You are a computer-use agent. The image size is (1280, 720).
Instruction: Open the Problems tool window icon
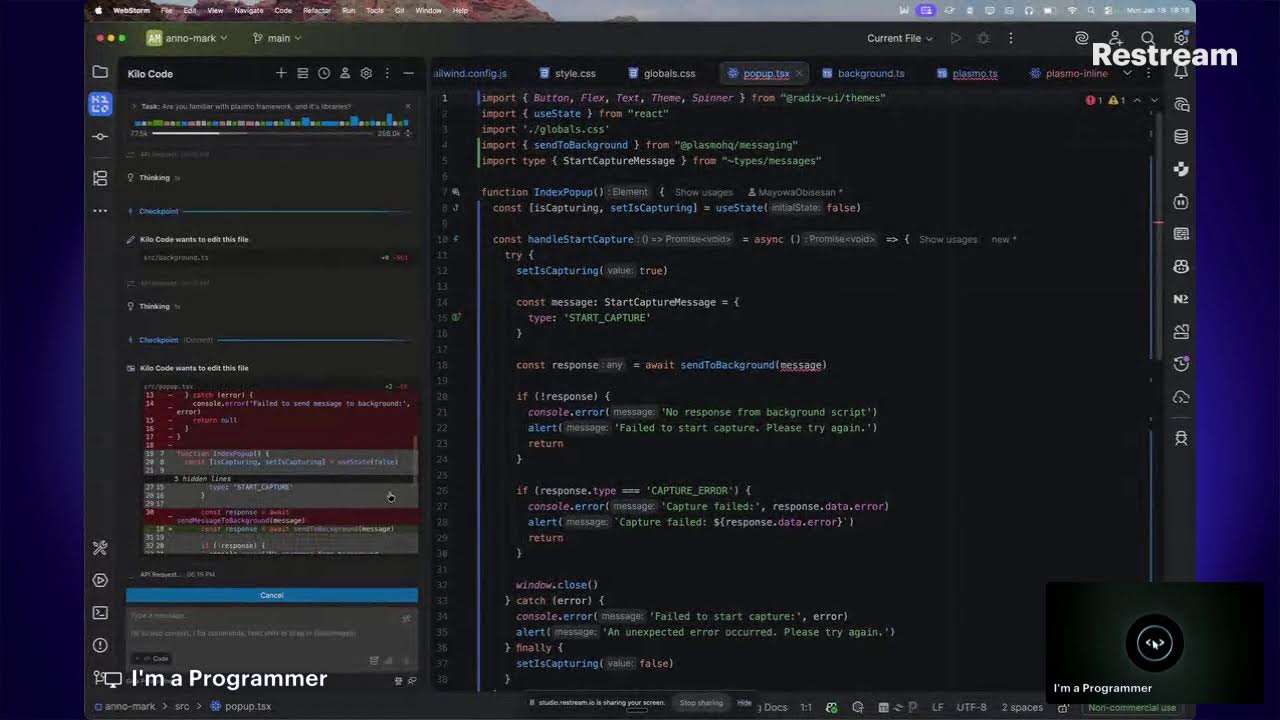click(100, 645)
